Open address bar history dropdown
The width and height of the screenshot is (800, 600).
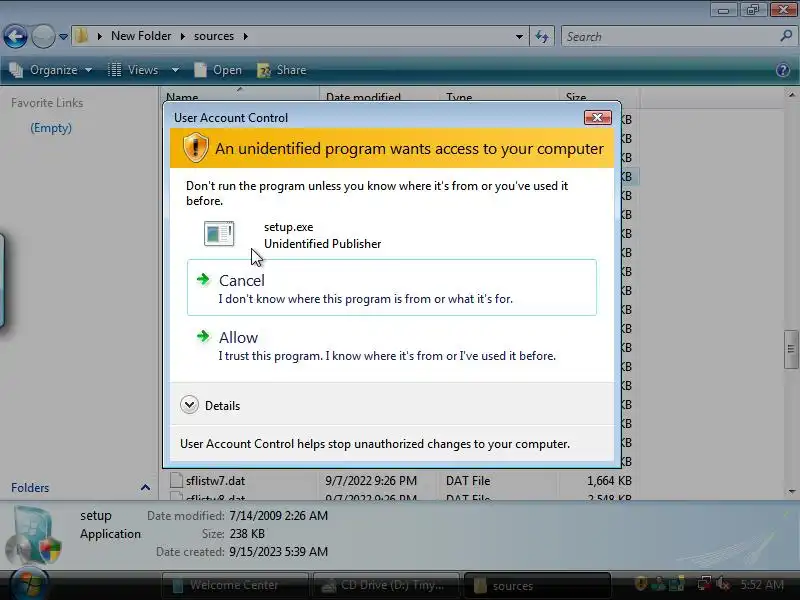coord(519,37)
